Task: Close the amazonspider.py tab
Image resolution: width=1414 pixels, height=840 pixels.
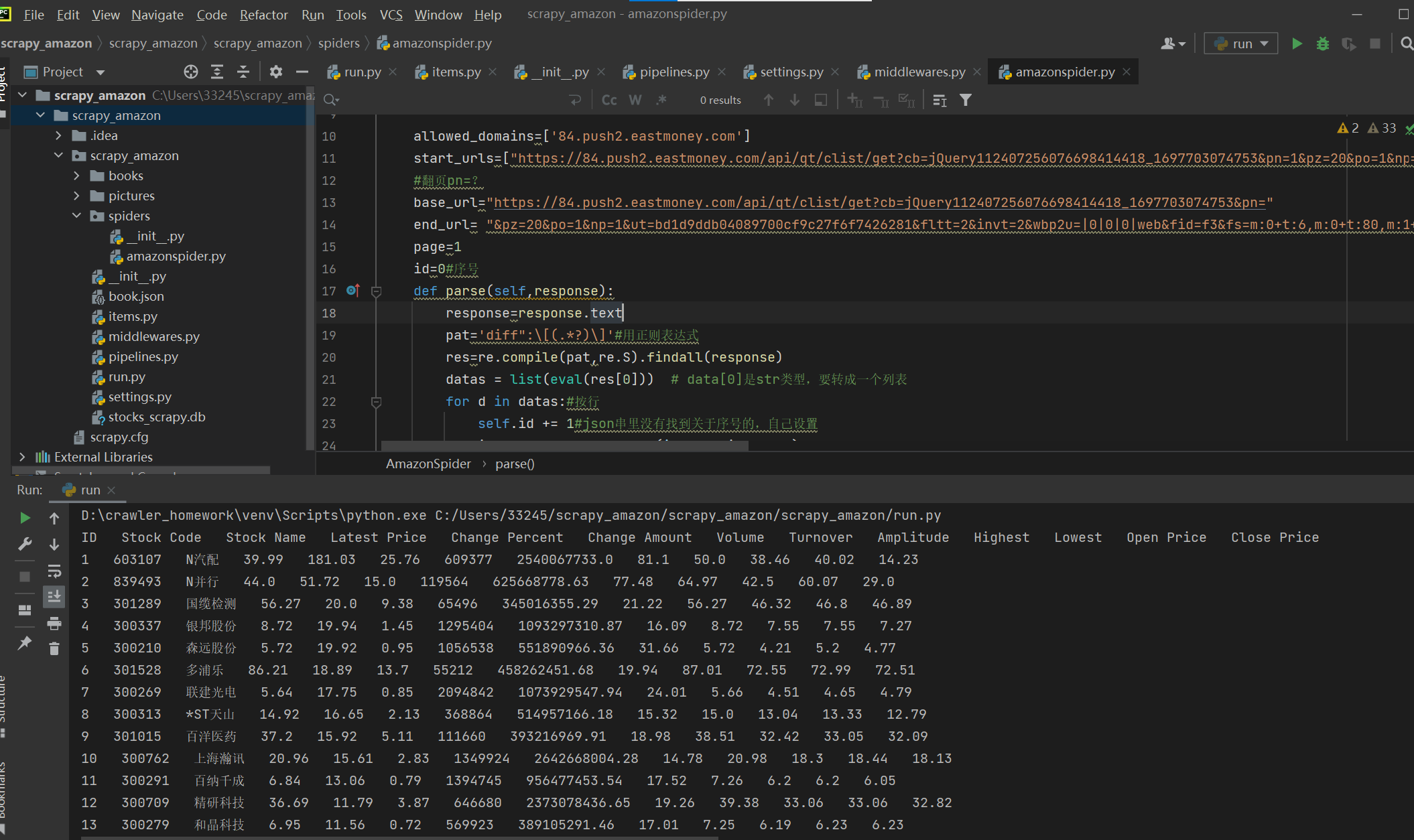Action: (1127, 72)
